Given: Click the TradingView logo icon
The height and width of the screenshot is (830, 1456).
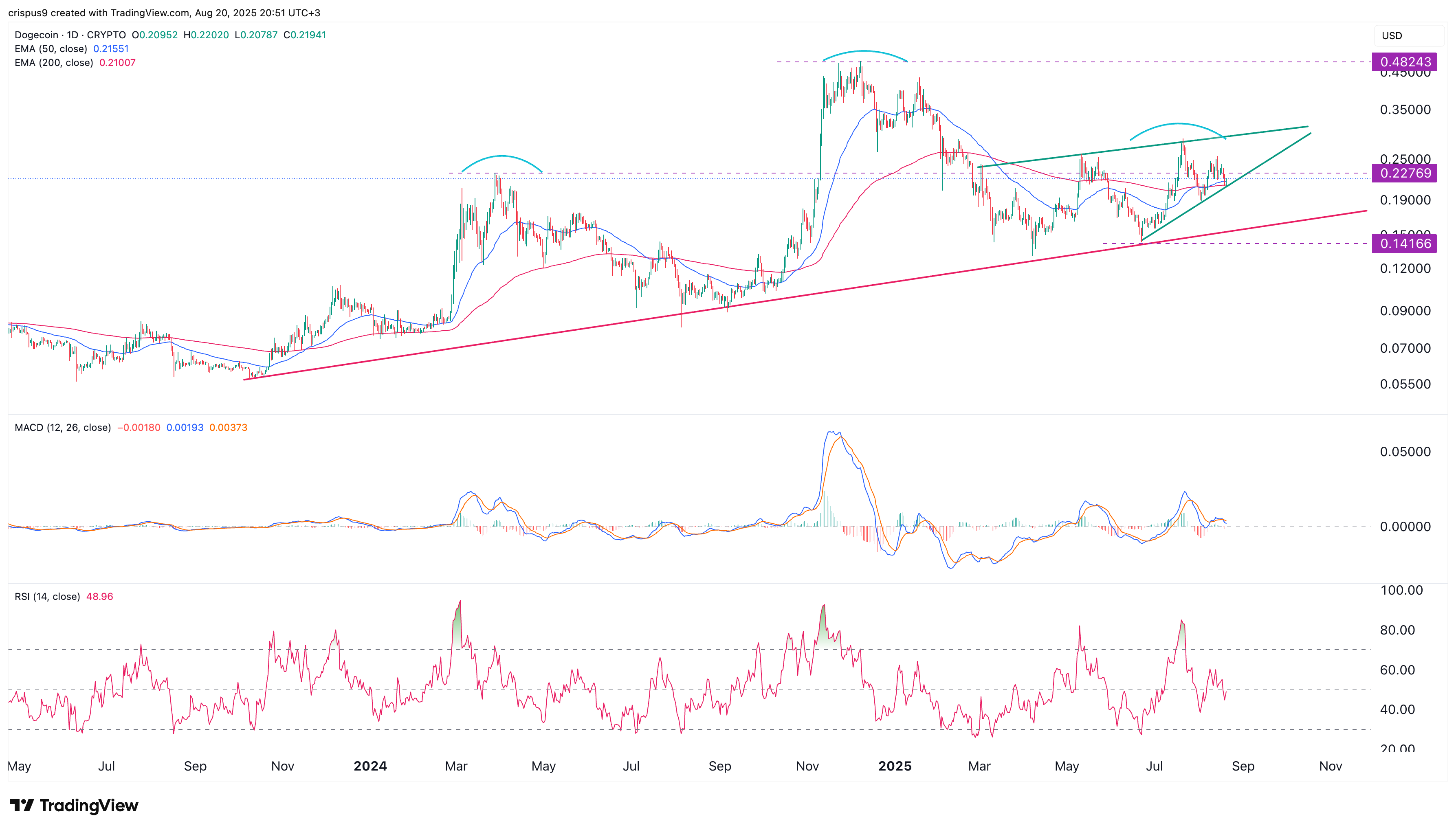Looking at the screenshot, I should 22,806.
